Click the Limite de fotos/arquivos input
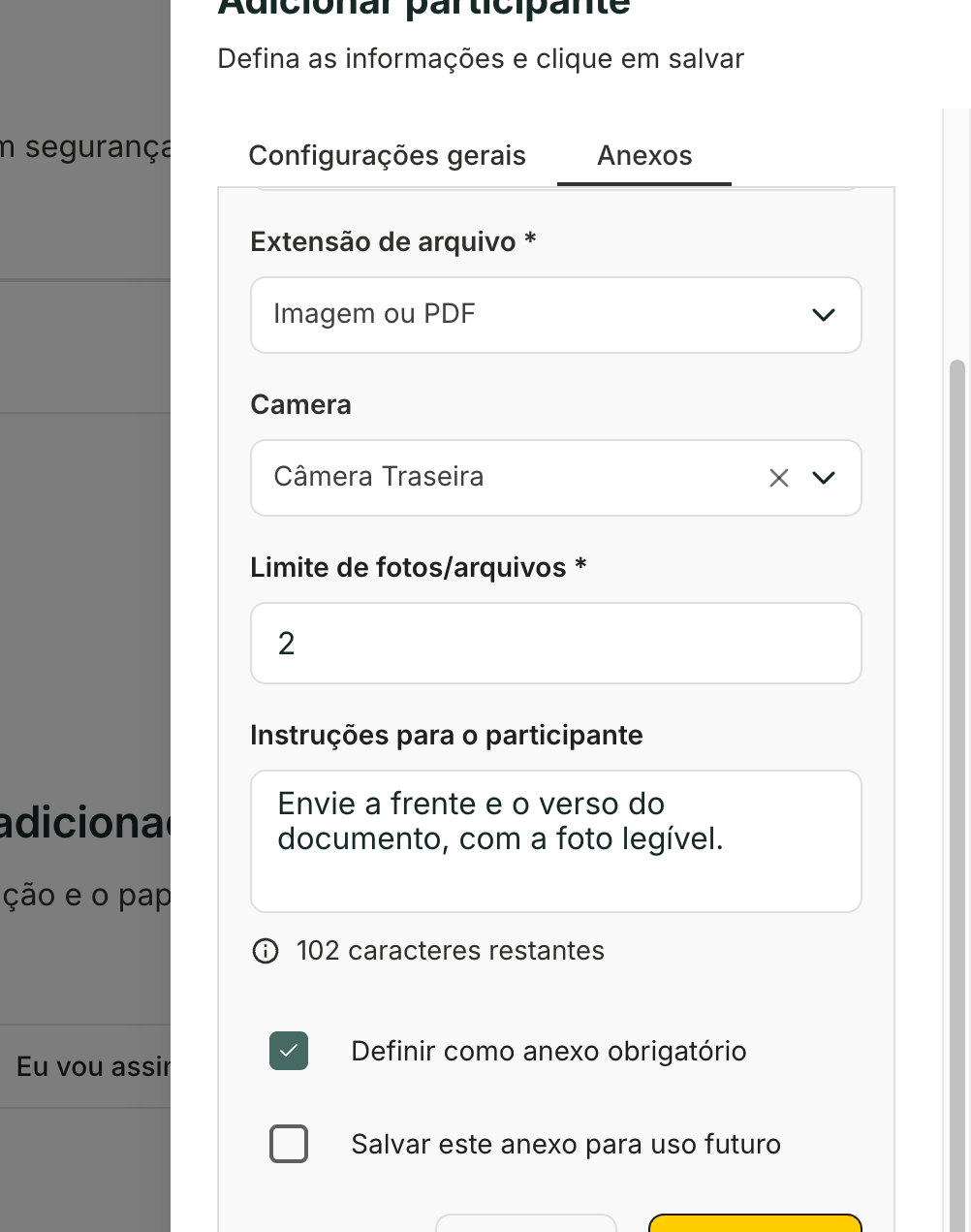Image resolution: width=971 pixels, height=1232 pixels. 556,644
